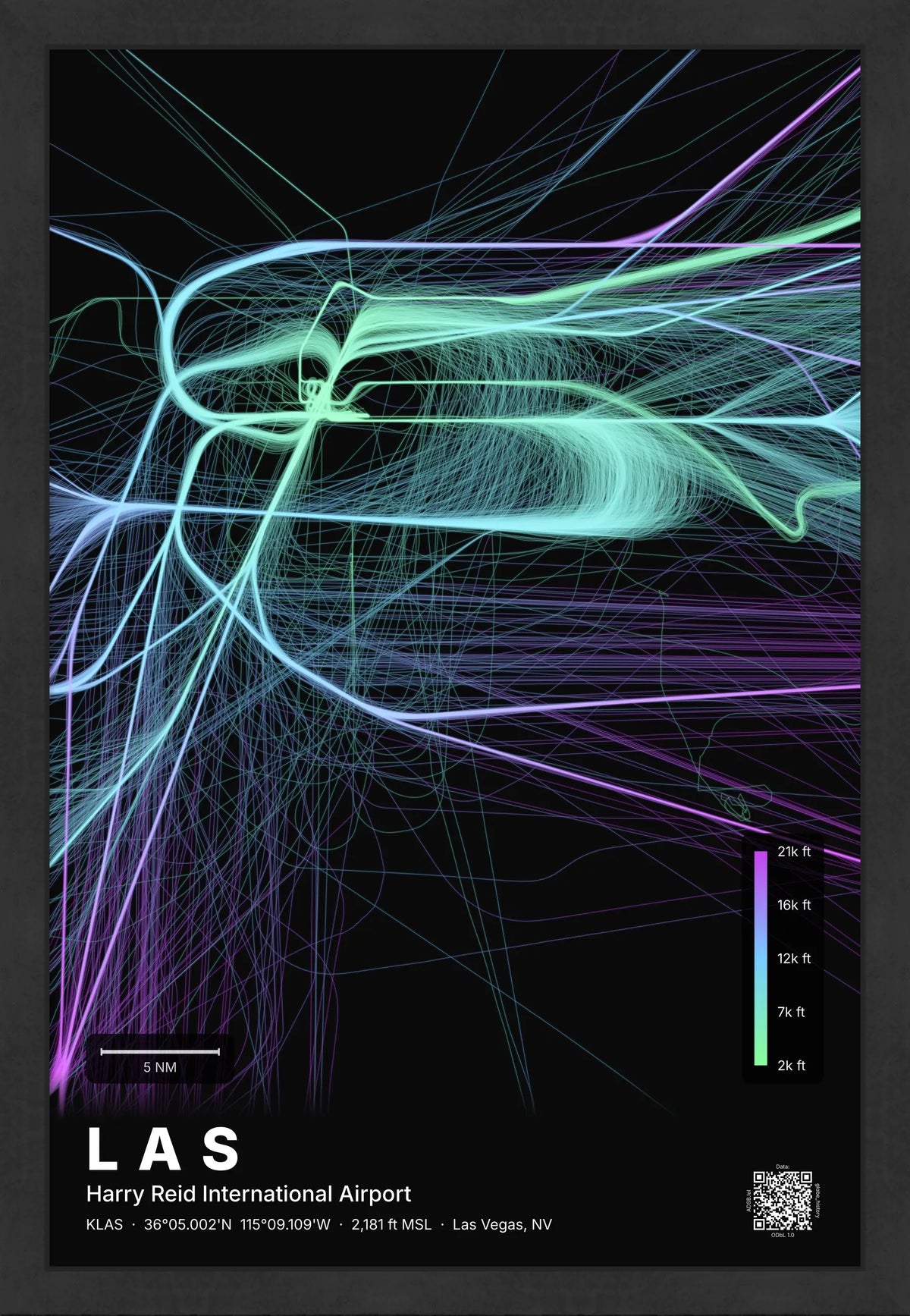The width and height of the screenshot is (910, 1316).
Task: Click the white scale bar line
Action: (160, 1052)
